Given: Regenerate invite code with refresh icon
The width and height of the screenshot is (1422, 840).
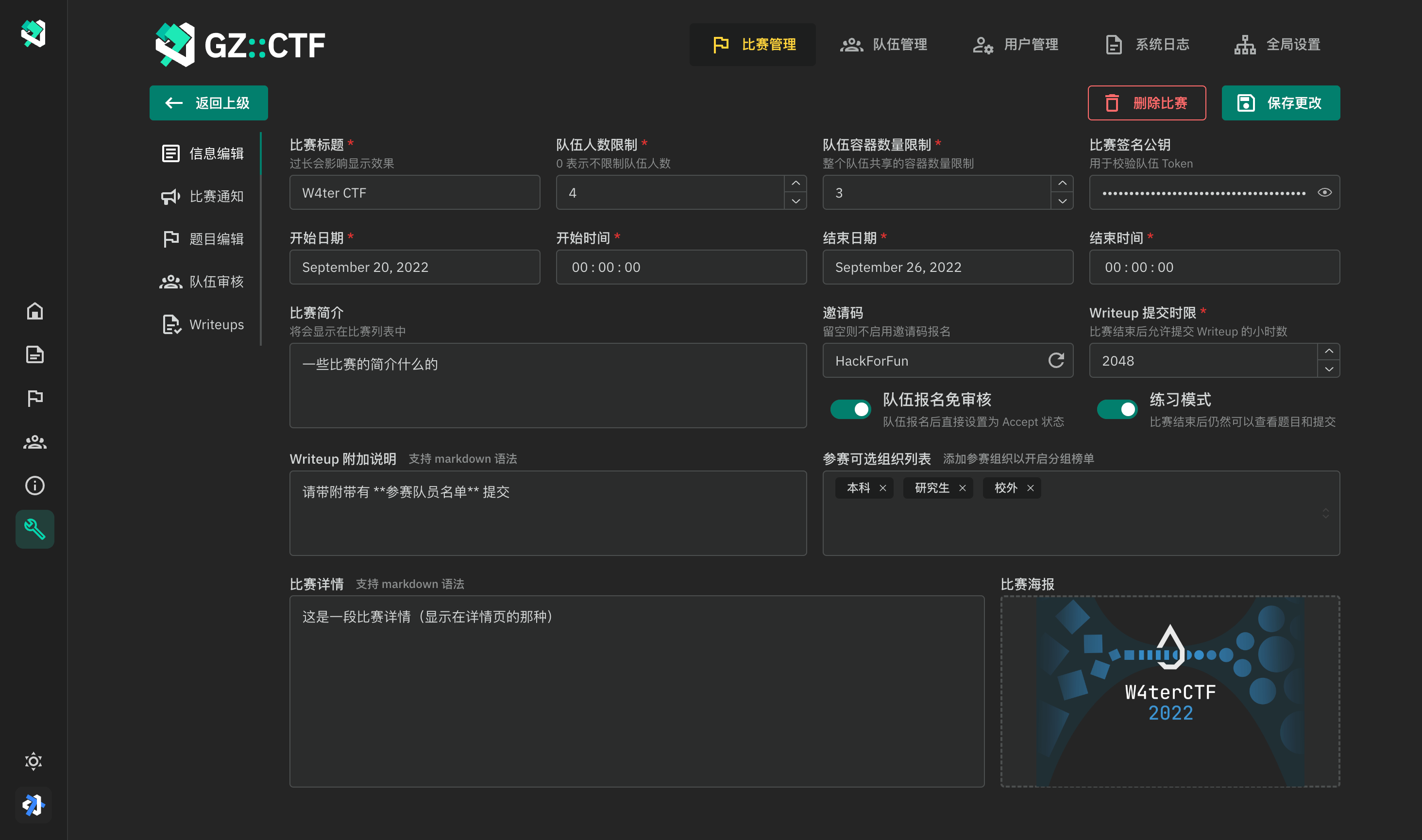Looking at the screenshot, I should pos(1056,361).
